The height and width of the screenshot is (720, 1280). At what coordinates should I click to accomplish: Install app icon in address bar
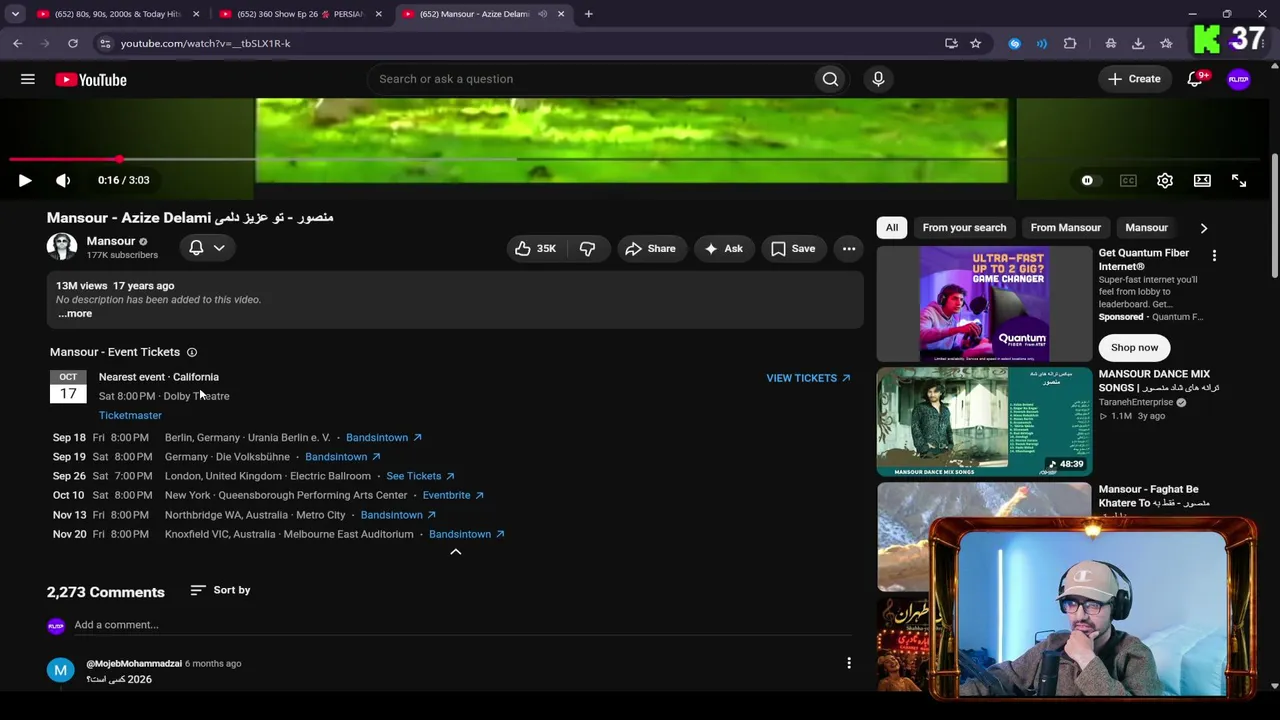coord(951,43)
